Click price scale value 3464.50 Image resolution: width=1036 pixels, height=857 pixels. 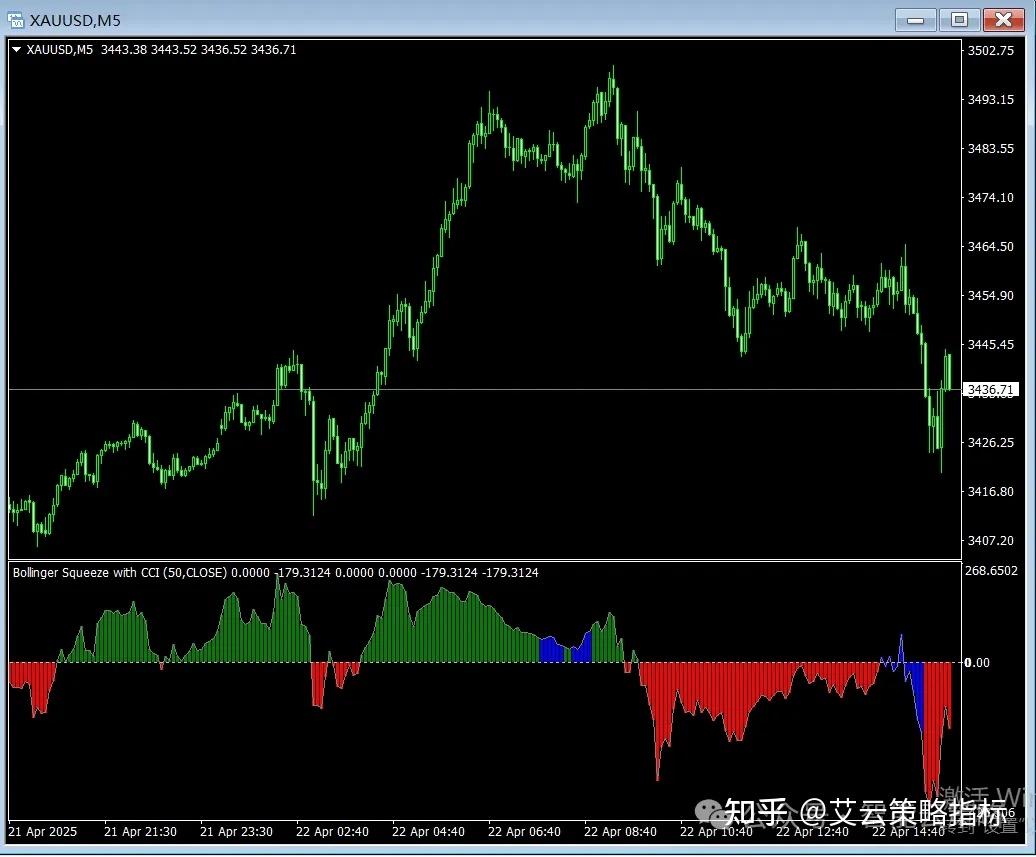[990, 246]
